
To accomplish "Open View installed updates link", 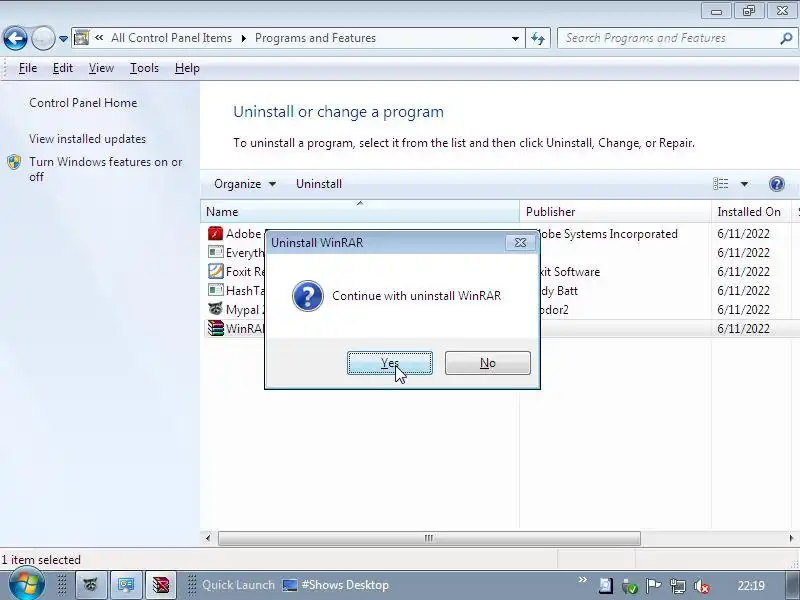I will [x=87, y=139].
